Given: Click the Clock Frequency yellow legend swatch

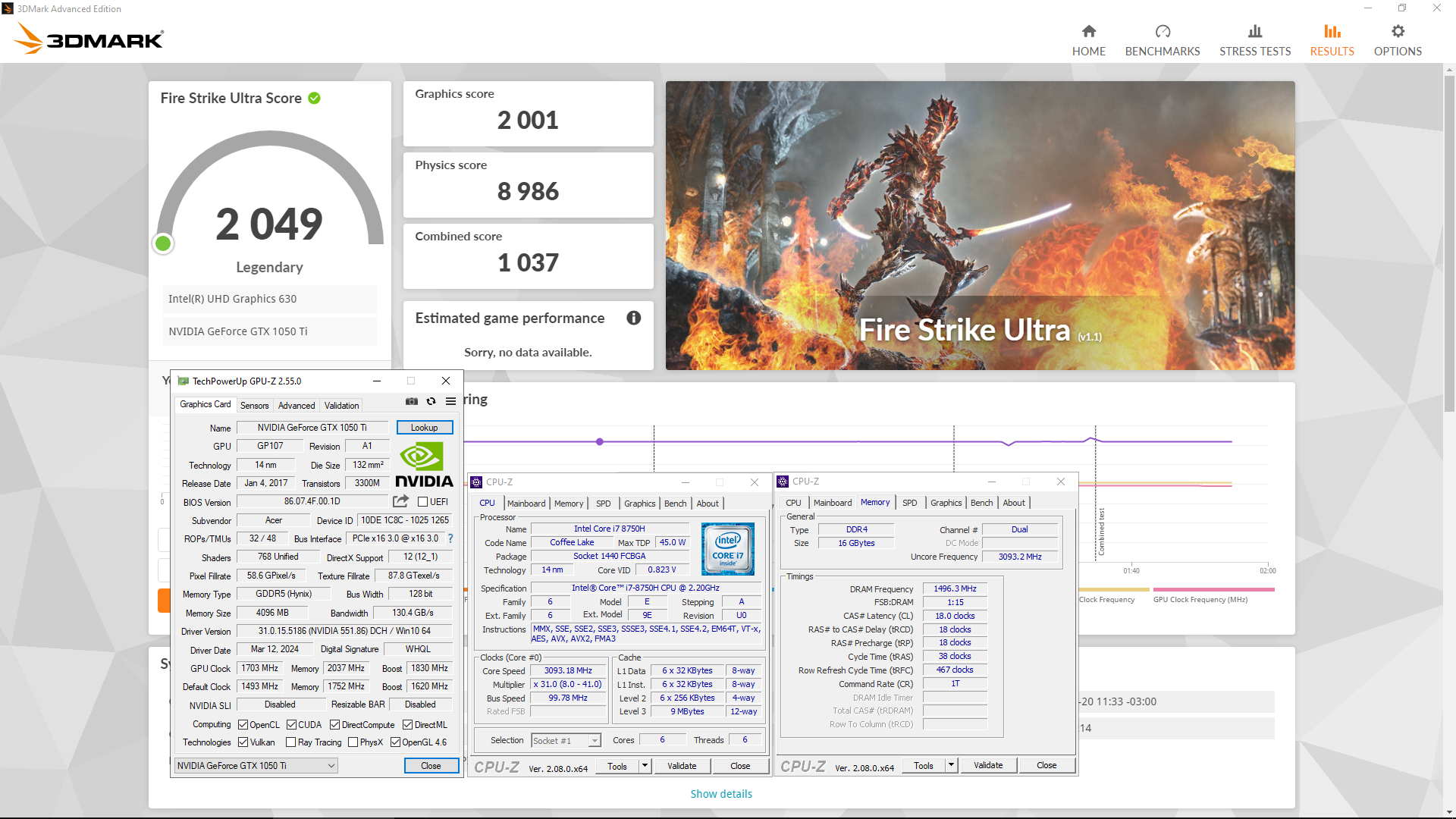Looking at the screenshot, I should [1113, 589].
